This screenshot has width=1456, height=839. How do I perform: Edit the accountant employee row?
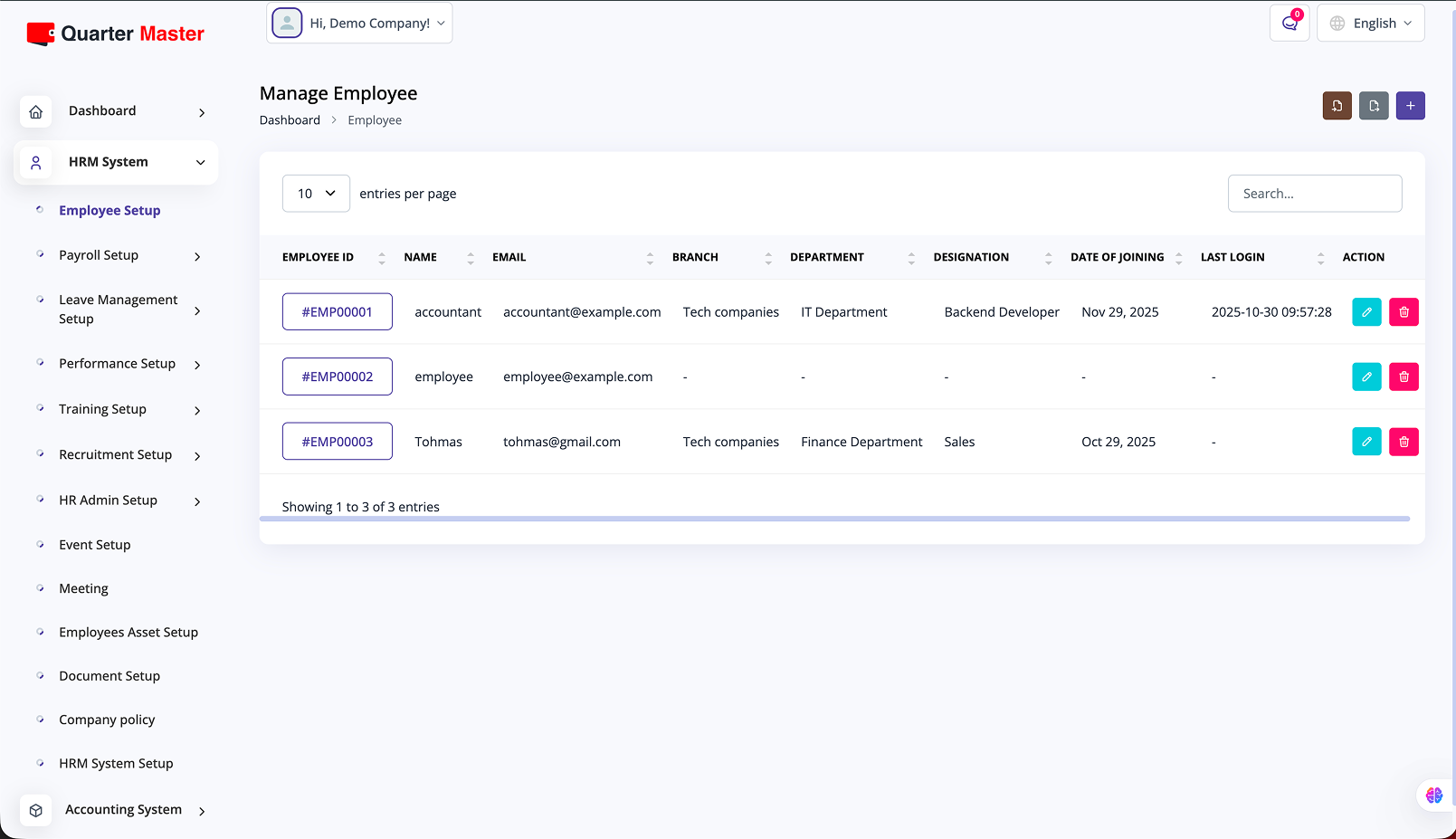(x=1366, y=312)
